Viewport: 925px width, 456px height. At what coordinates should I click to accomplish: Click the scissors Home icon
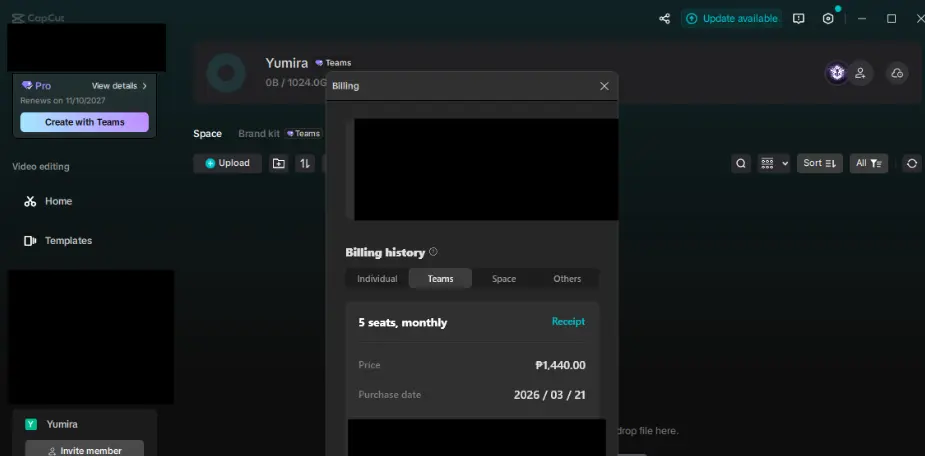click(30, 201)
